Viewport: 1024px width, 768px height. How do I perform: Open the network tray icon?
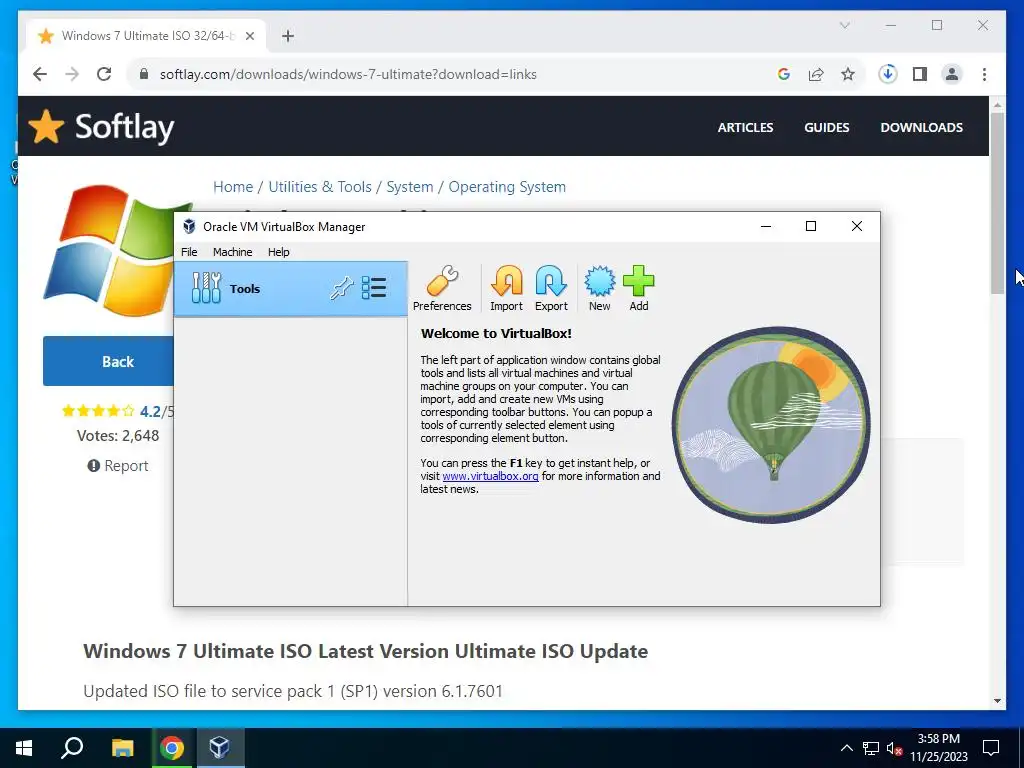pyautogui.click(x=871, y=748)
